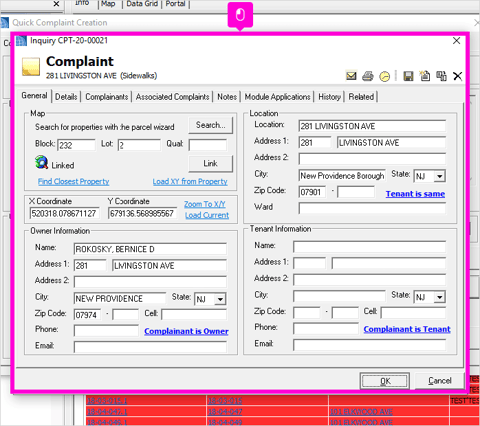Switch to the Details tab
Image resolution: width=480 pixels, height=426 pixels.
click(66, 97)
